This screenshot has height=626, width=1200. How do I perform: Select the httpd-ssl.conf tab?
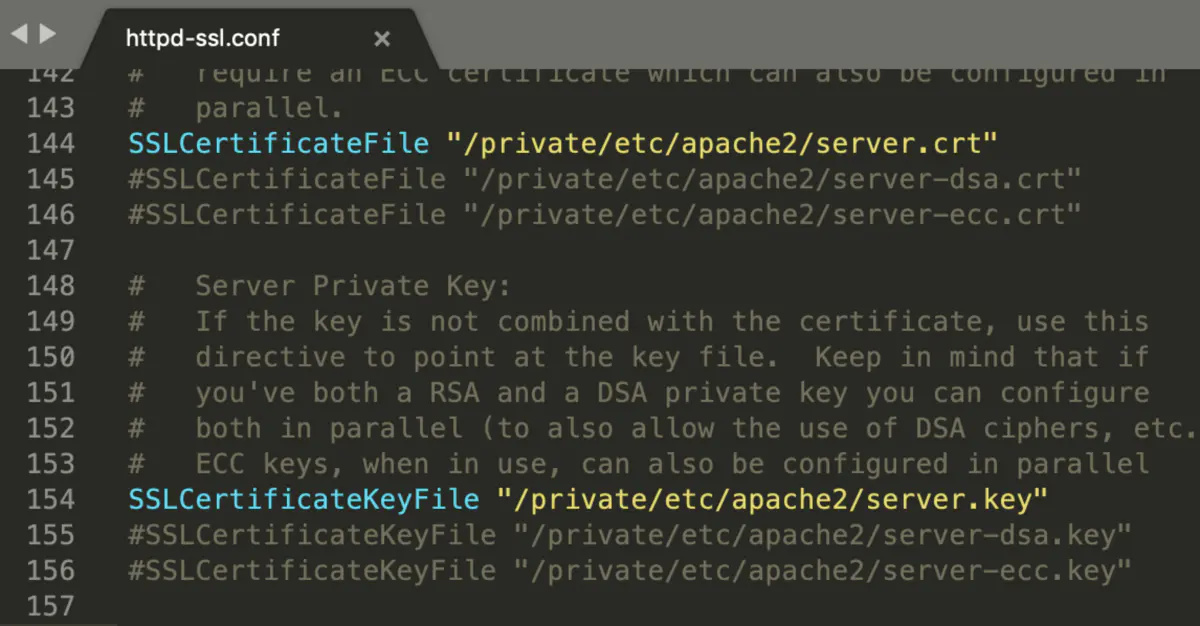click(x=203, y=39)
